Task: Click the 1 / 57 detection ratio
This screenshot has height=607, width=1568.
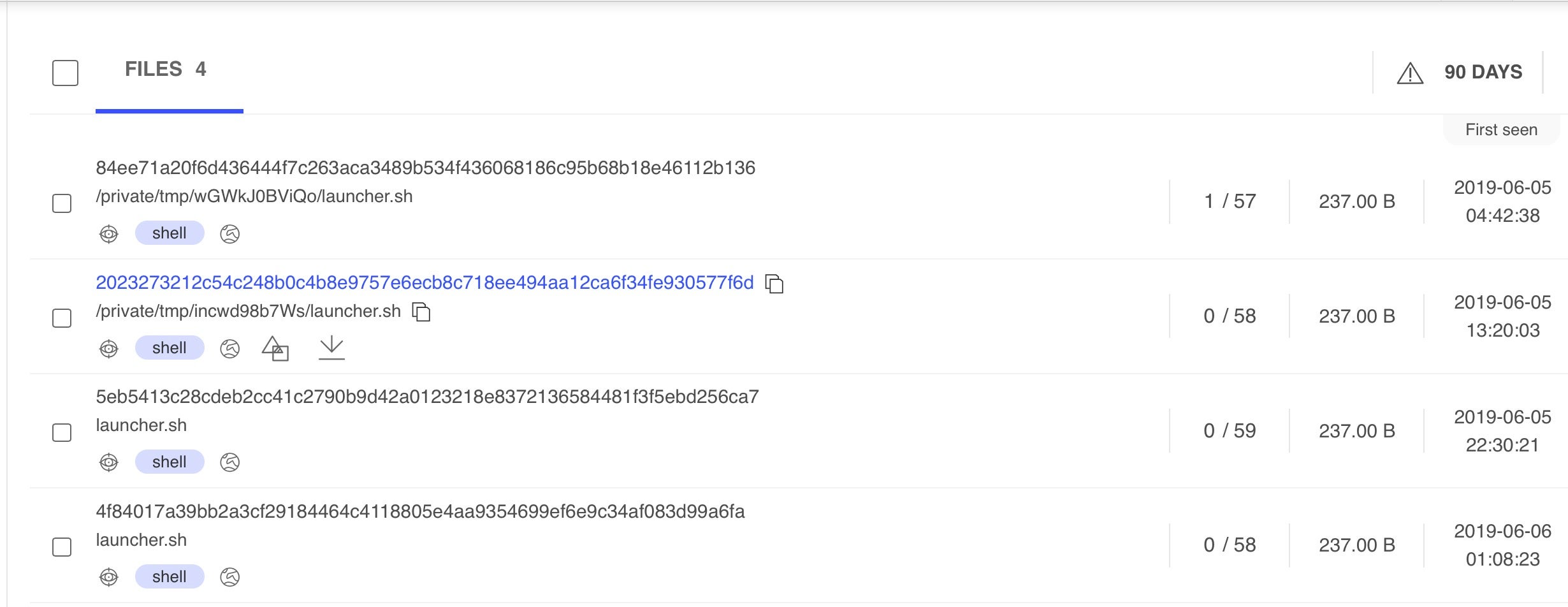Action: coord(1230,201)
